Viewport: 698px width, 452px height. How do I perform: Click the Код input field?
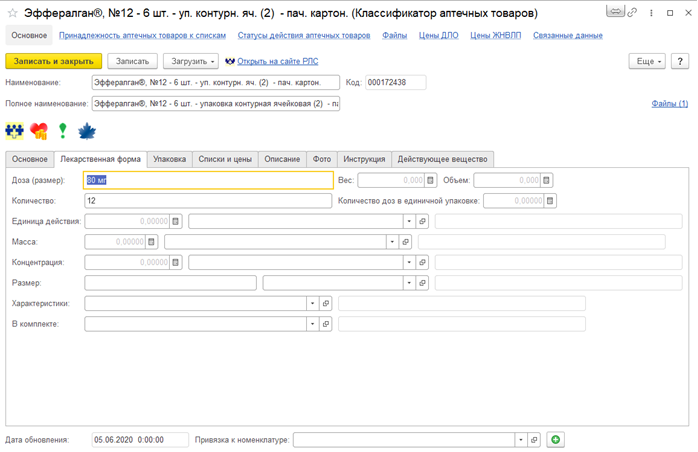coord(396,83)
